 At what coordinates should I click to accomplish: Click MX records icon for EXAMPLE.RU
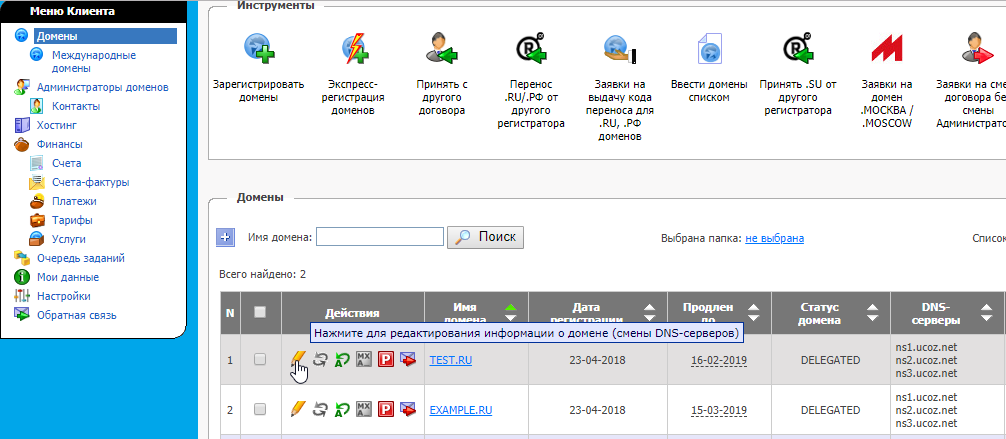[364, 409]
